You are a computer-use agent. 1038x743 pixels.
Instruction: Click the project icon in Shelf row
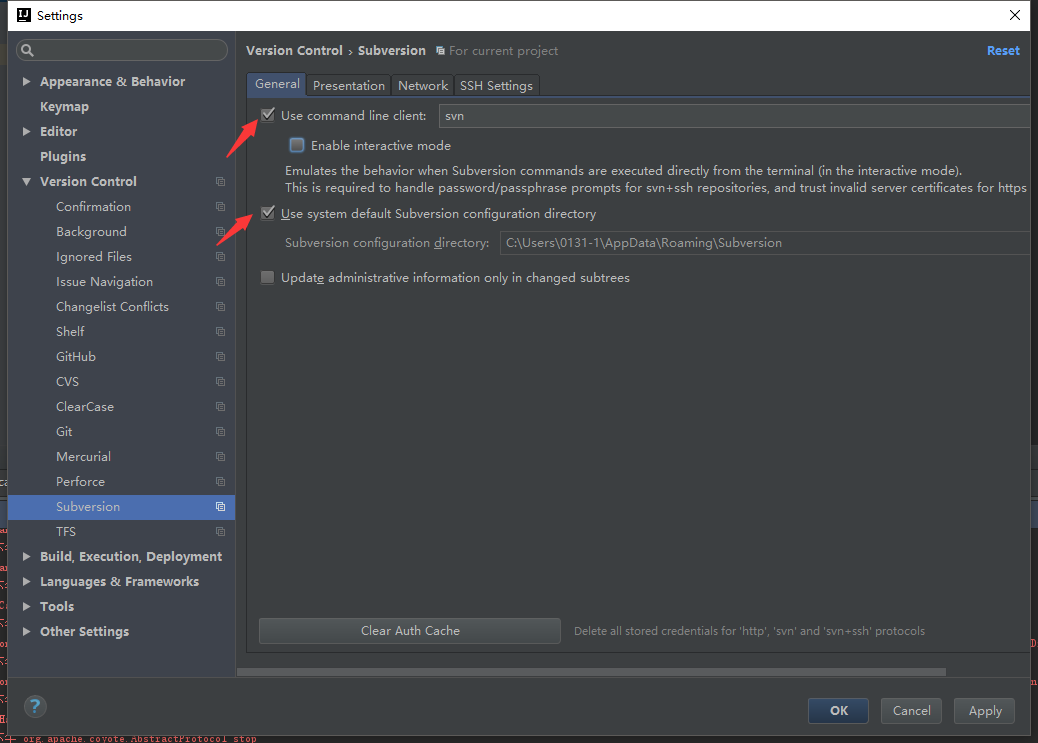point(220,332)
